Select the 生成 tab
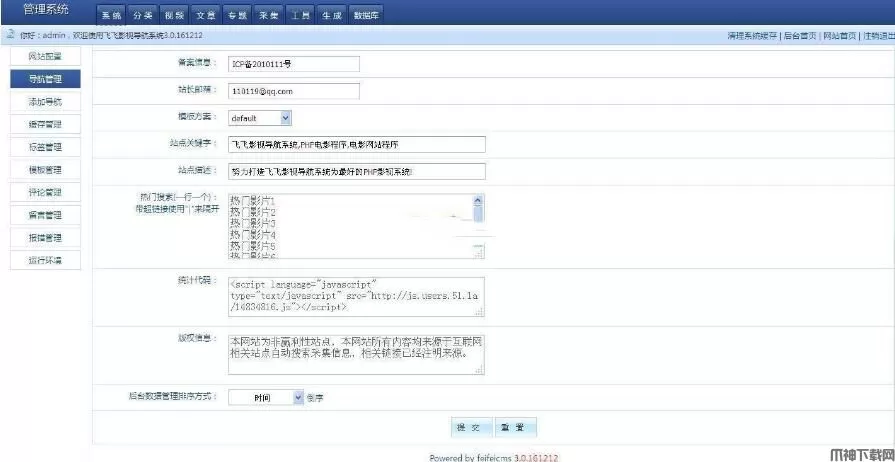895x462 pixels. 331,15
